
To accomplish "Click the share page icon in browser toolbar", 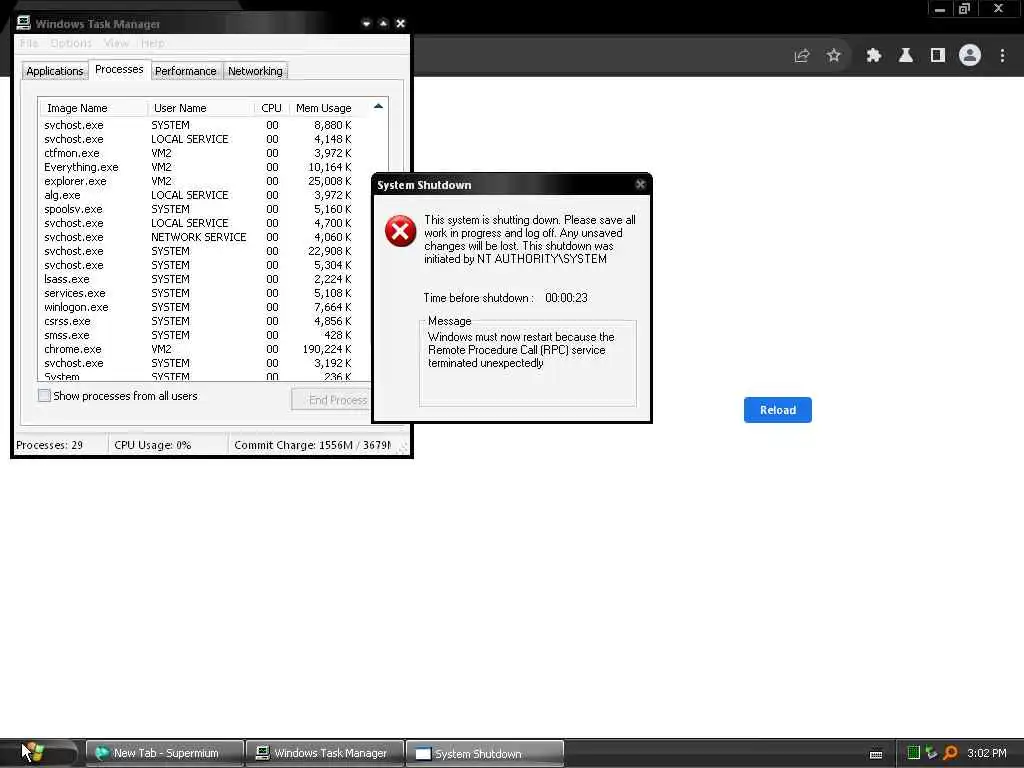I will [801, 56].
